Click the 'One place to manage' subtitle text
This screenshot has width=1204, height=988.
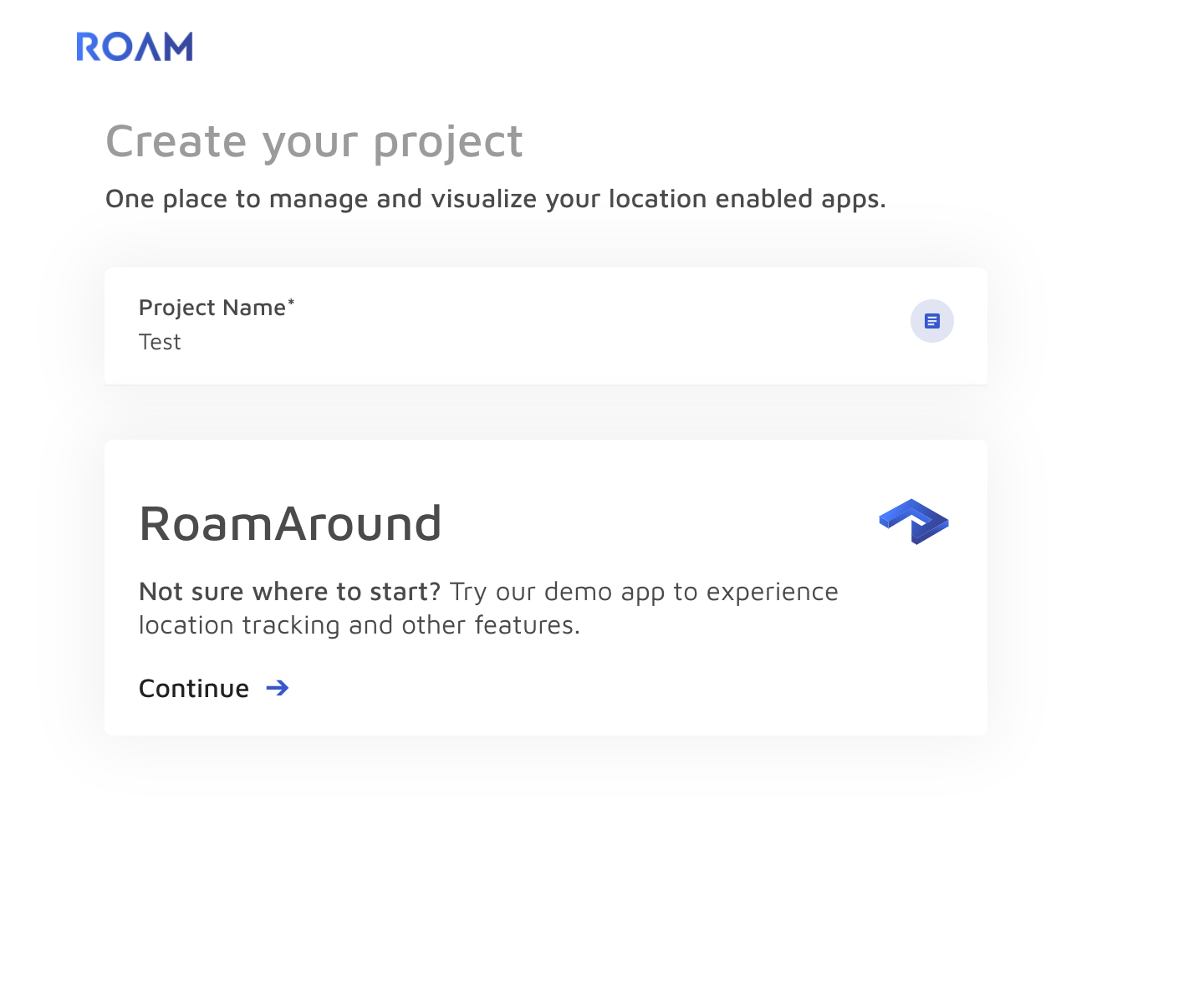tap(495, 199)
